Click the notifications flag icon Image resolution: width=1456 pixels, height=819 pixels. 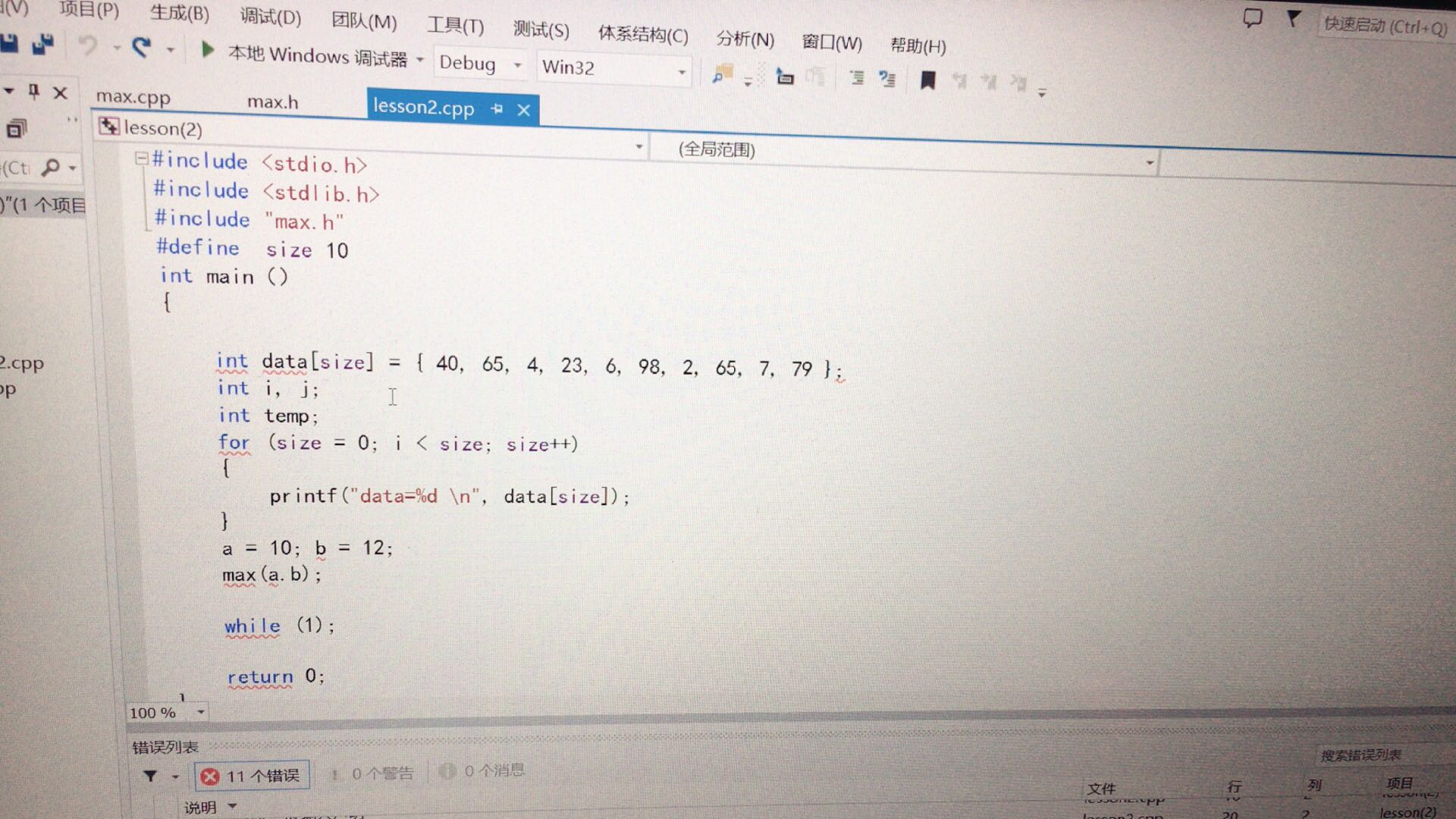tap(1294, 19)
